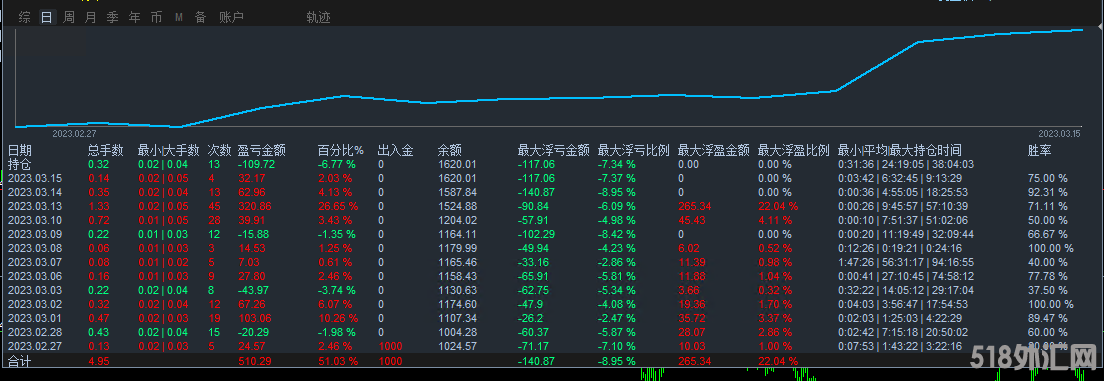
Task: Click the 盈亏金额 column header
Action: (262, 150)
